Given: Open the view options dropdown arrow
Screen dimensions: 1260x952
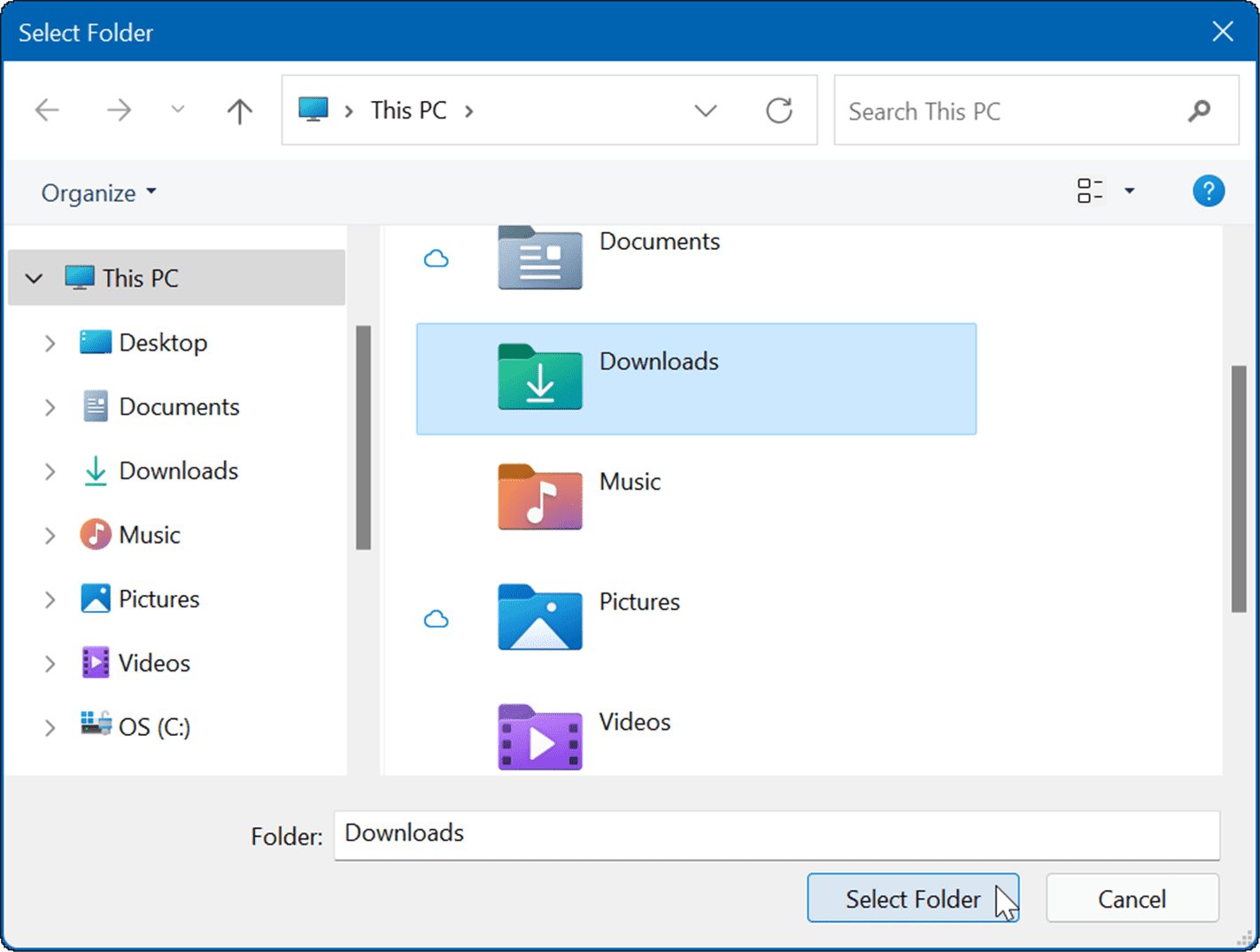Looking at the screenshot, I should [1129, 191].
